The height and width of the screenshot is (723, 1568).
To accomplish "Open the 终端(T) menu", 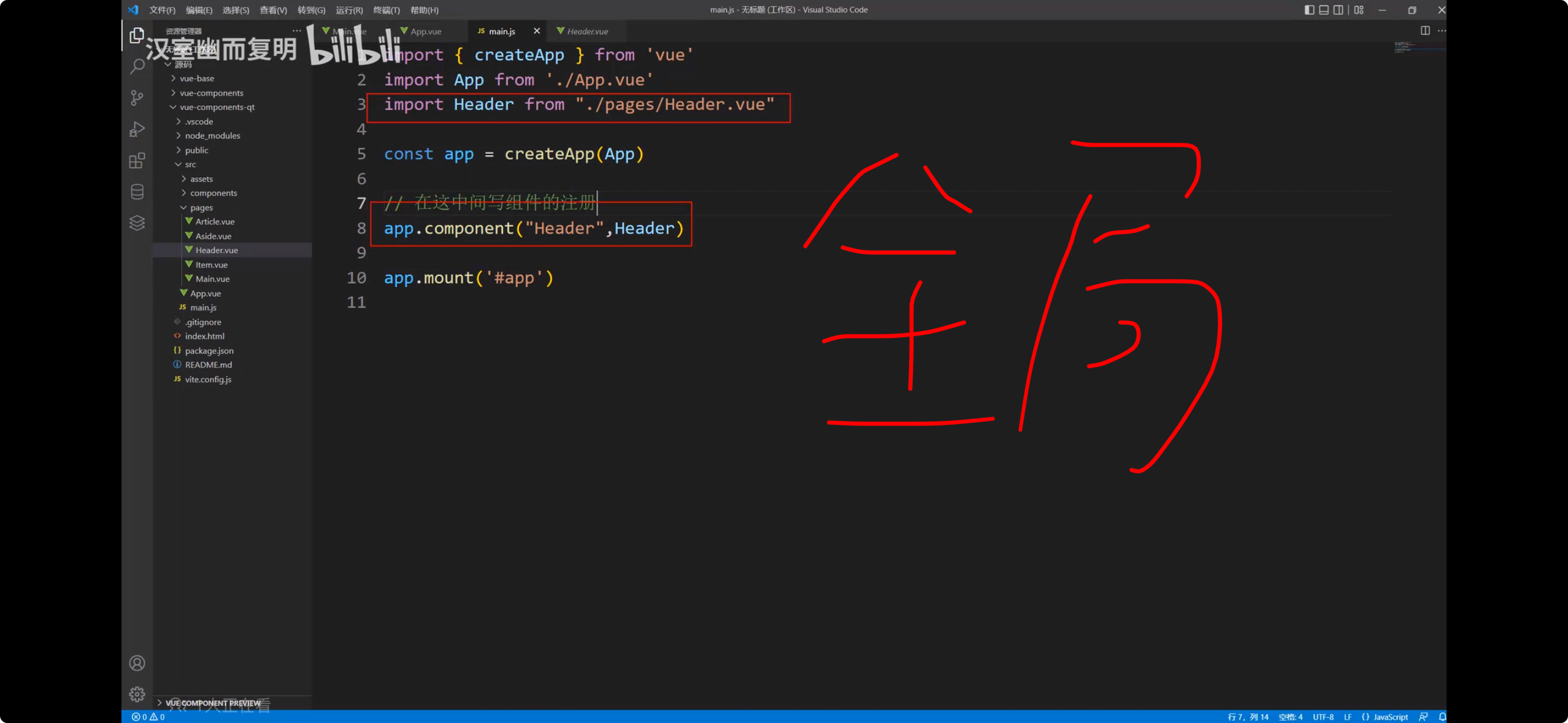I will [x=386, y=10].
